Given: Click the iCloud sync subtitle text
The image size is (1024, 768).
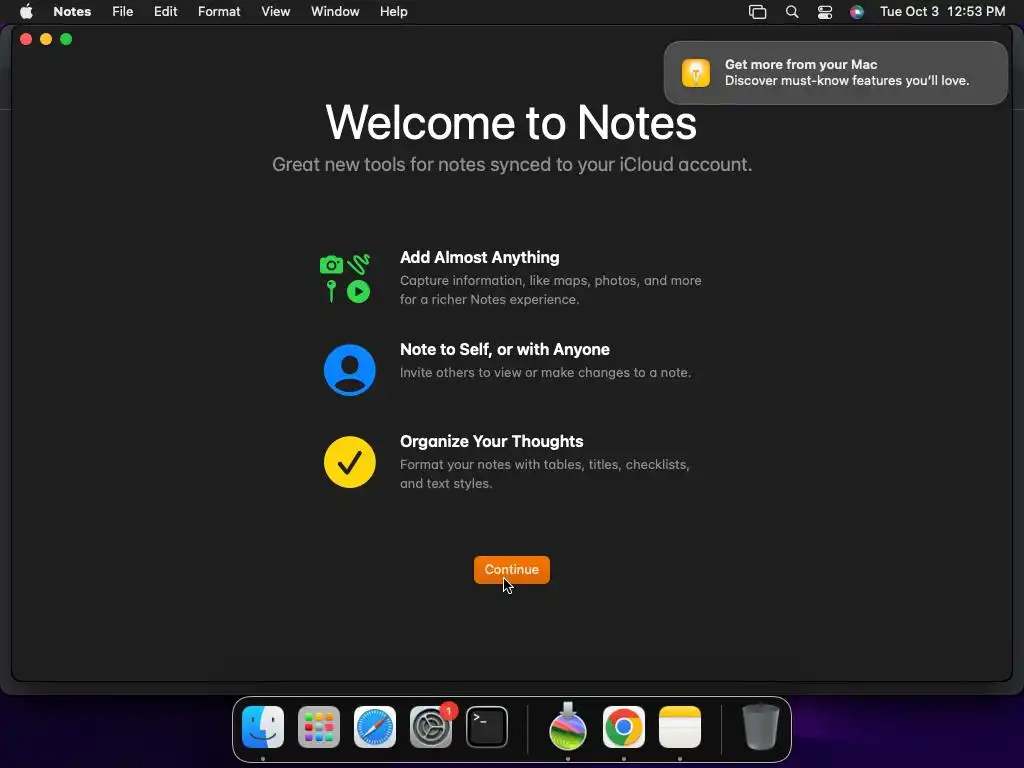Looking at the screenshot, I should 512,165.
